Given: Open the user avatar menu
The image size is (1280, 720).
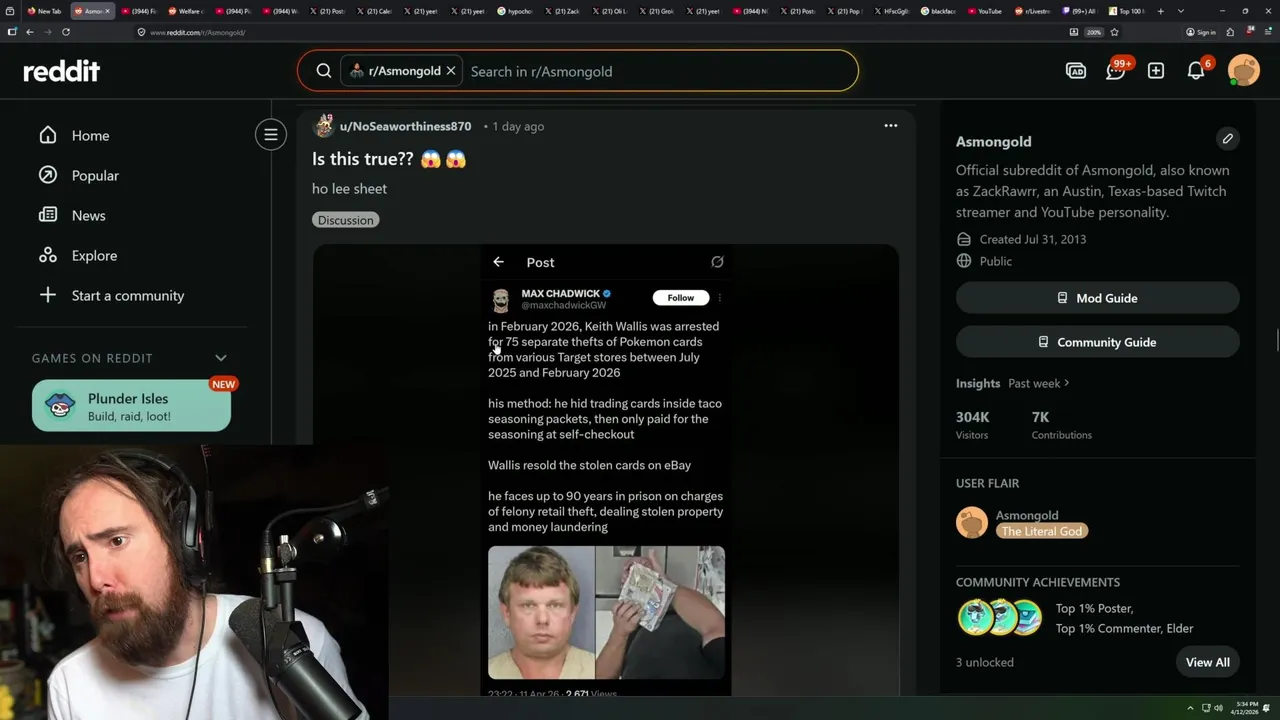Looking at the screenshot, I should pos(1244,71).
